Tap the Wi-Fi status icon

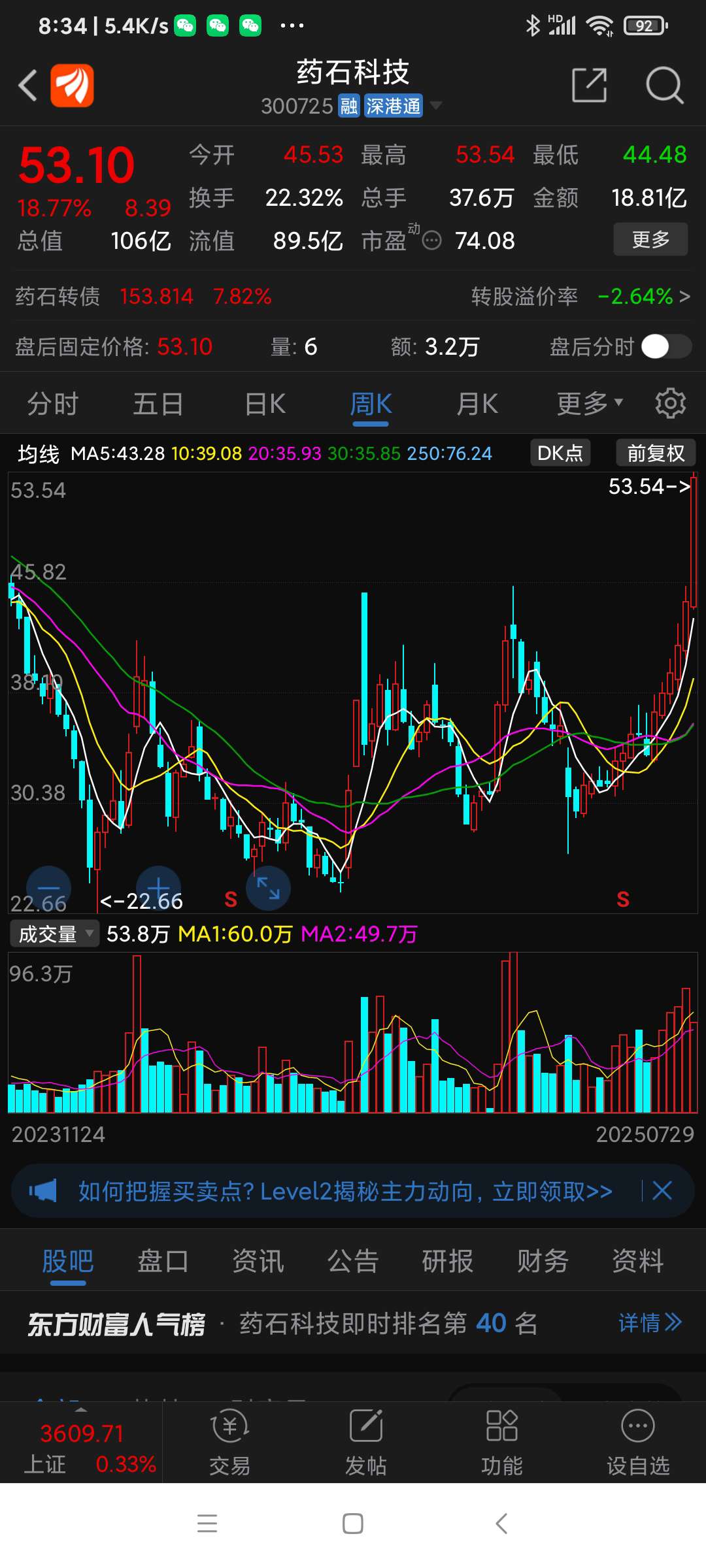(599, 25)
